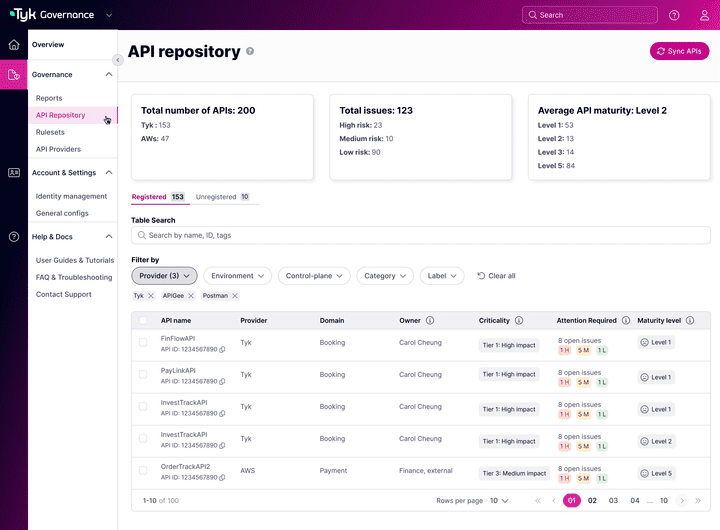The height and width of the screenshot is (530, 720).
Task: Click the Owner column info icon
Action: 430,321
